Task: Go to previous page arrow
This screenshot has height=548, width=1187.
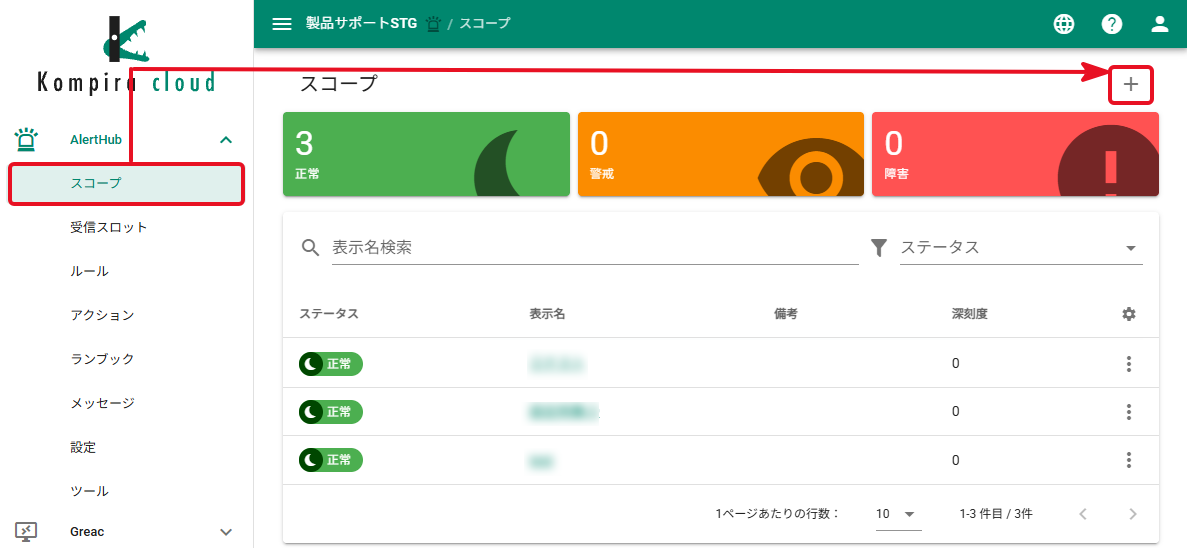Action: [1083, 514]
